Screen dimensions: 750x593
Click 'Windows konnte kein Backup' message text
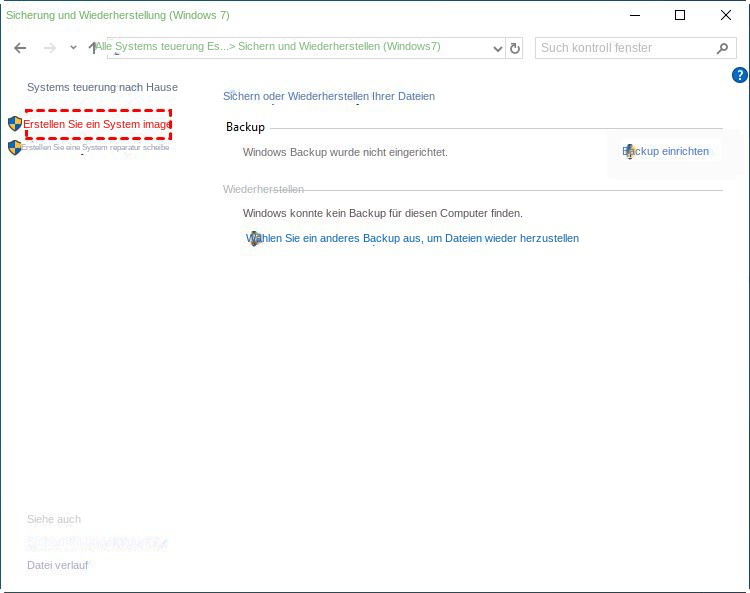tap(383, 213)
